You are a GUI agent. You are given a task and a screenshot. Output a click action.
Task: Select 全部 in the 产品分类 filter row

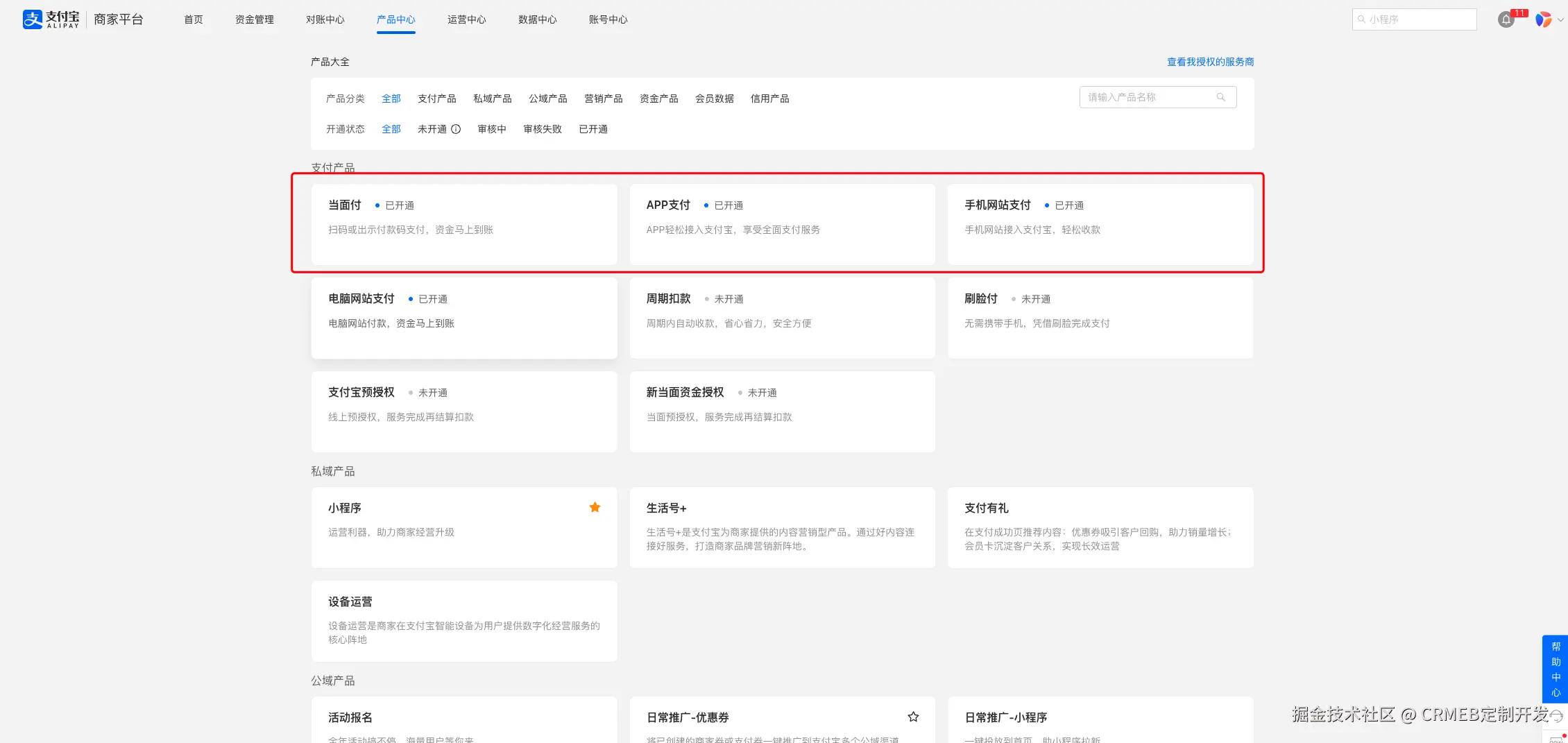pyautogui.click(x=391, y=99)
